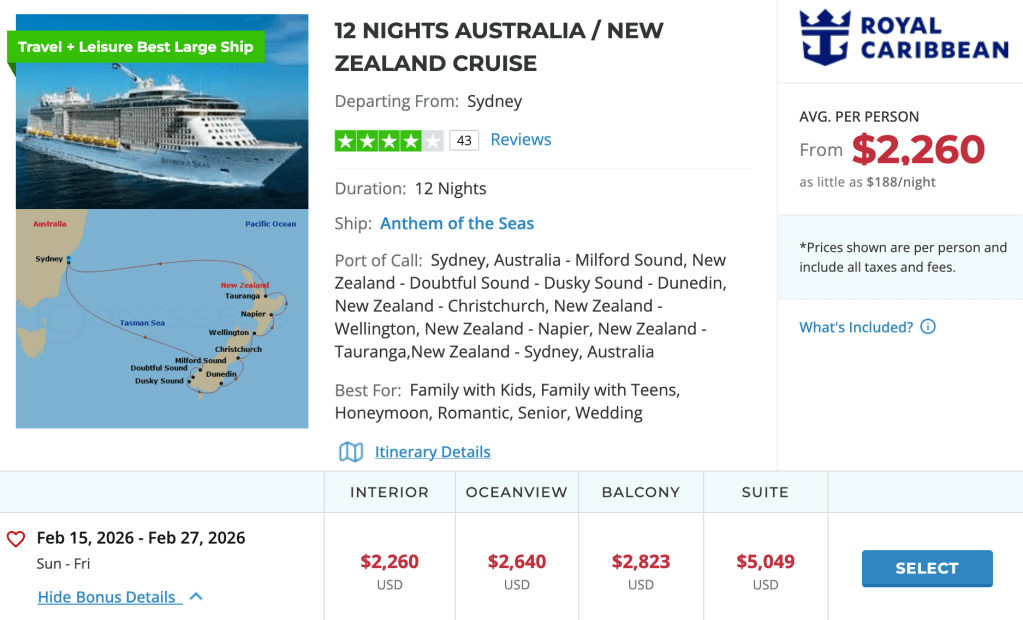Save cruise with the heart icon
Image resolution: width=1023 pixels, height=620 pixels.
click(x=16, y=539)
